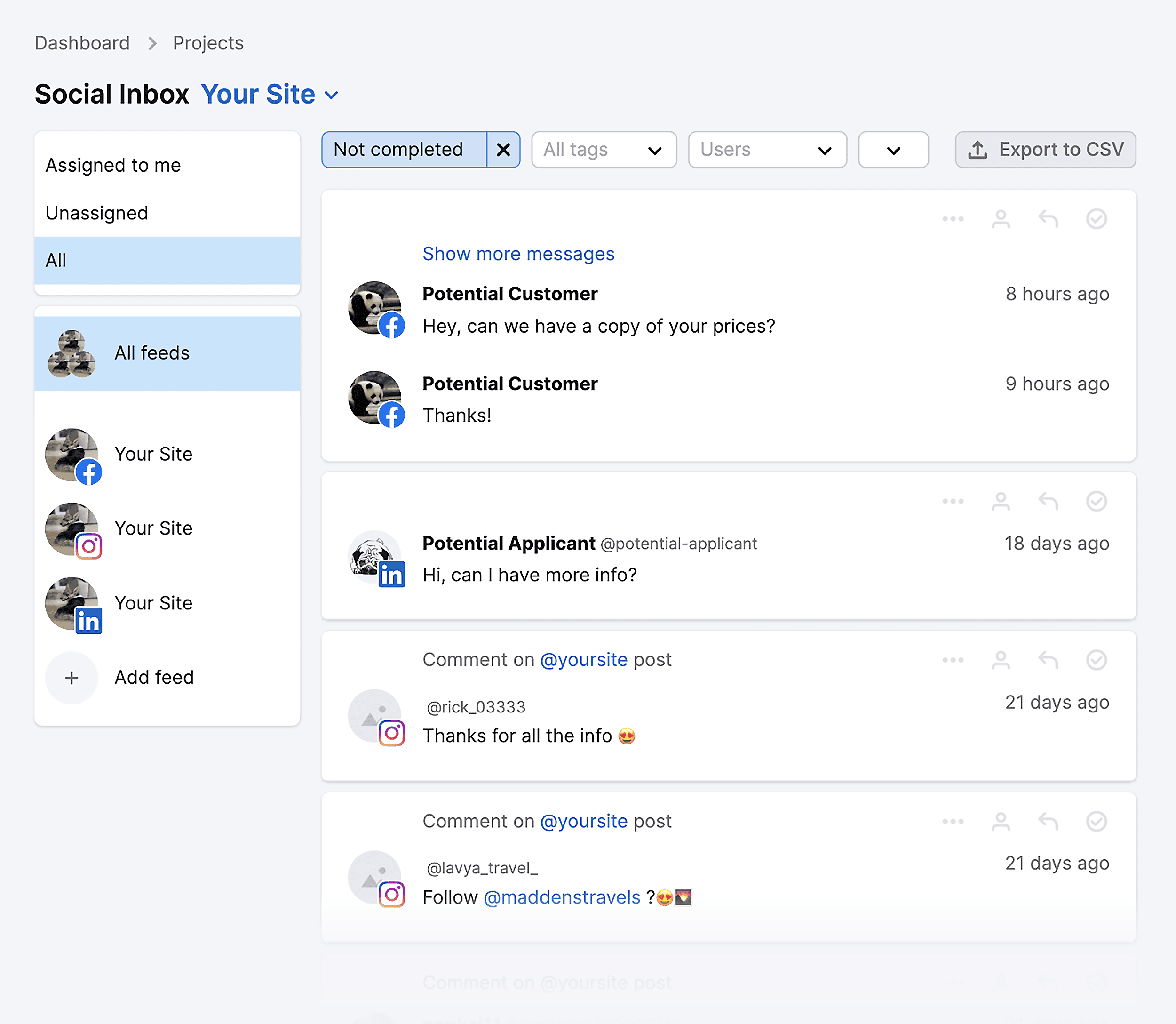1176x1024 pixels.
Task: Open the Your Site project selector chevron
Action: (331, 95)
